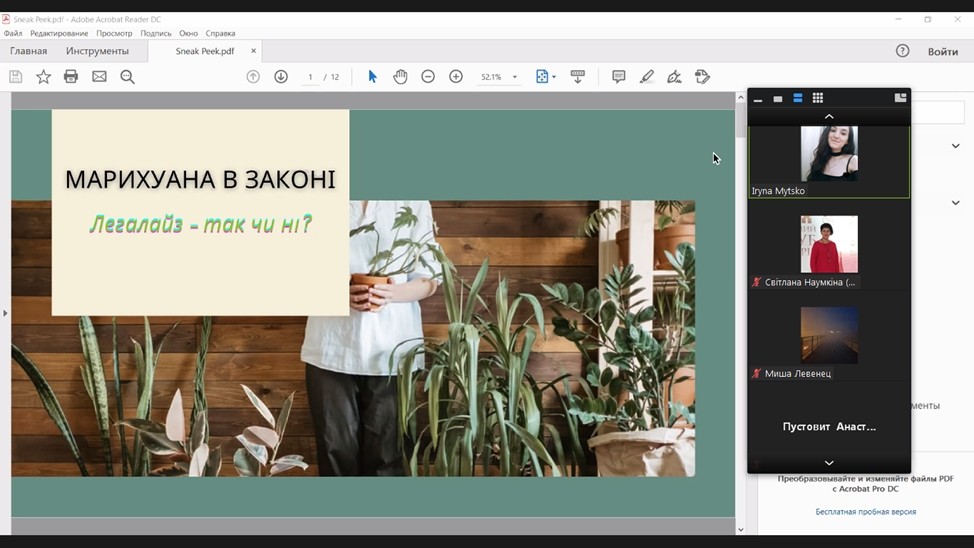Image resolution: width=974 pixels, height=548 pixels.
Task: Open the 52.1% zoom level dropdown
Action: (x=515, y=77)
